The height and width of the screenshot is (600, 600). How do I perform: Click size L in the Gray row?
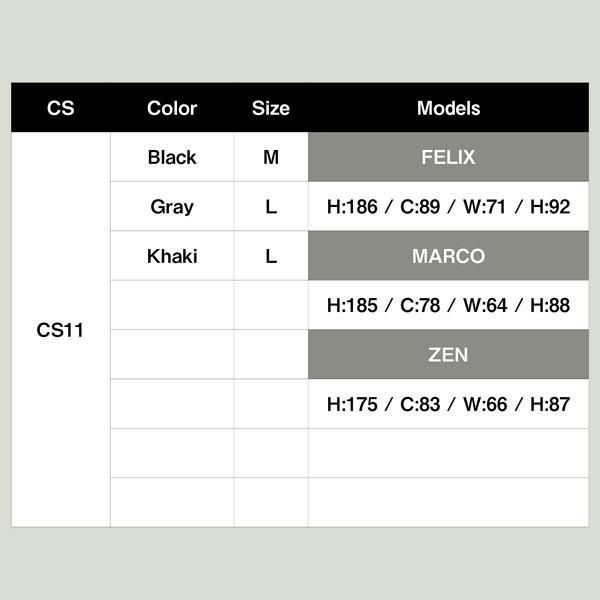click(x=271, y=207)
